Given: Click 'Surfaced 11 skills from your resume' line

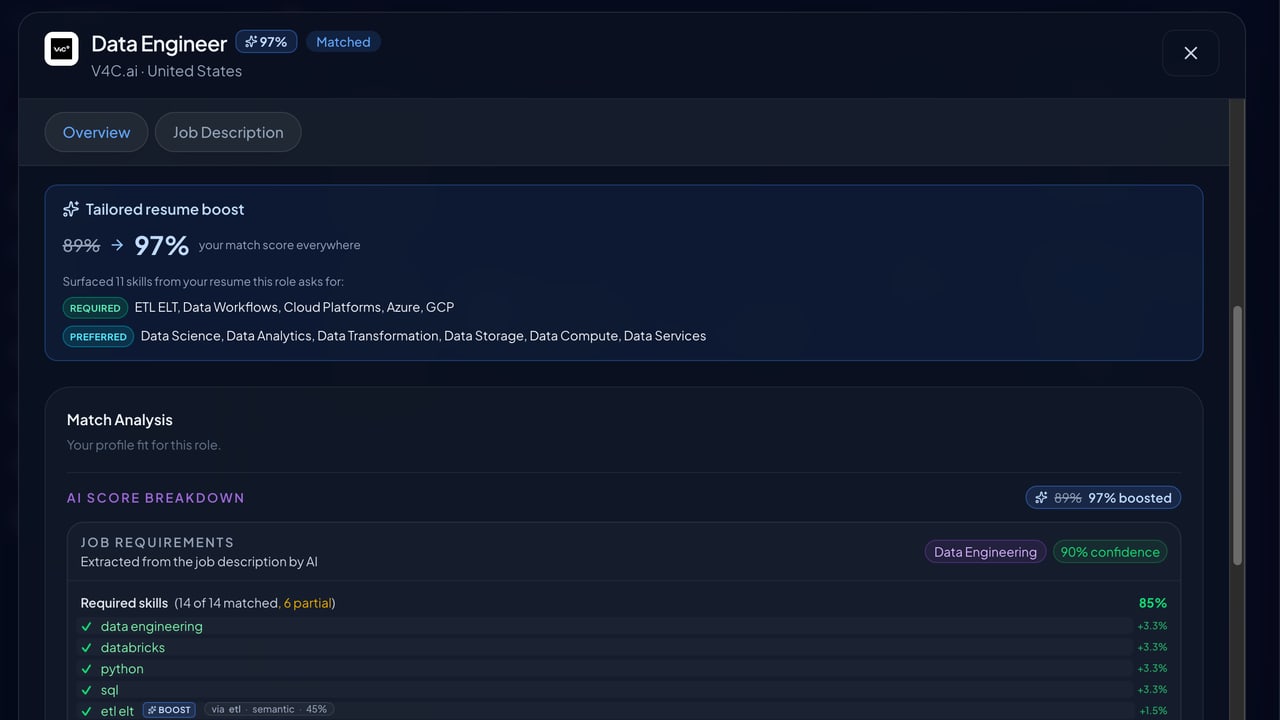Looking at the screenshot, I should (203, 282).
